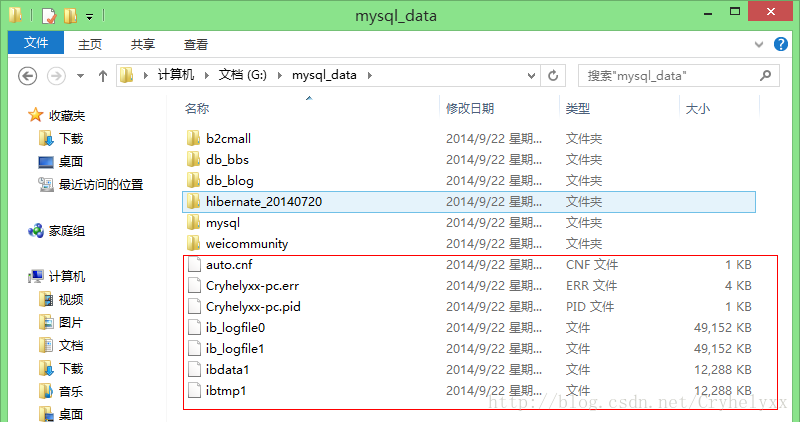Sort by 修改日期 column header

[x=470, y=108]
